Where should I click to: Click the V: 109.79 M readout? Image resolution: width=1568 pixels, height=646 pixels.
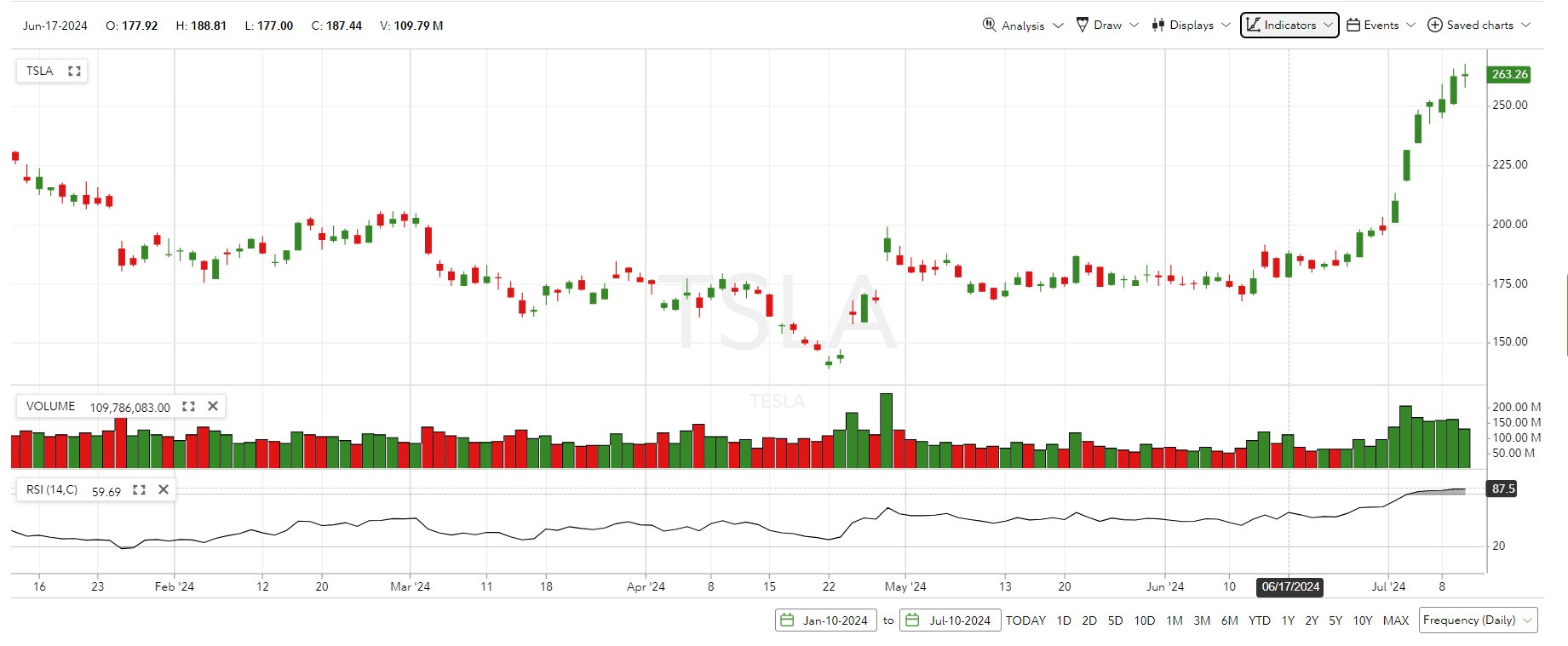point(411,26)
